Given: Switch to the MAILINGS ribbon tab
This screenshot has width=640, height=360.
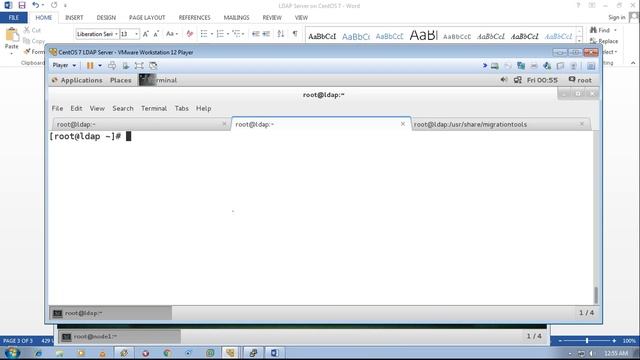Looking at the screenshot, I should pos(236,18).
